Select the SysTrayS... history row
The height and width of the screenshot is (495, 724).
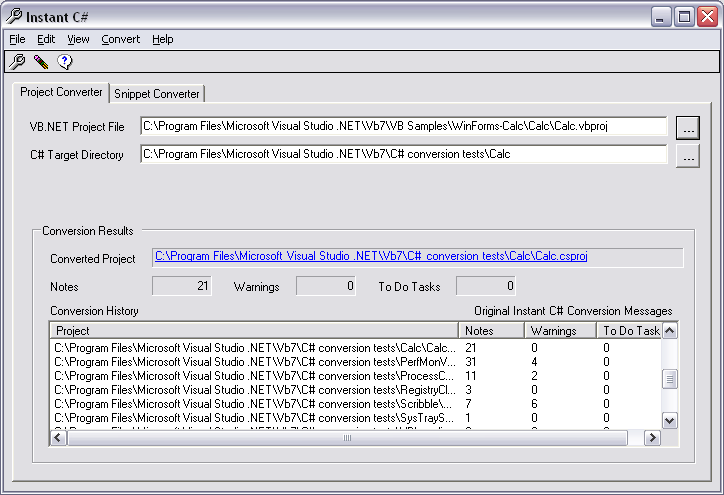point(356,418)
